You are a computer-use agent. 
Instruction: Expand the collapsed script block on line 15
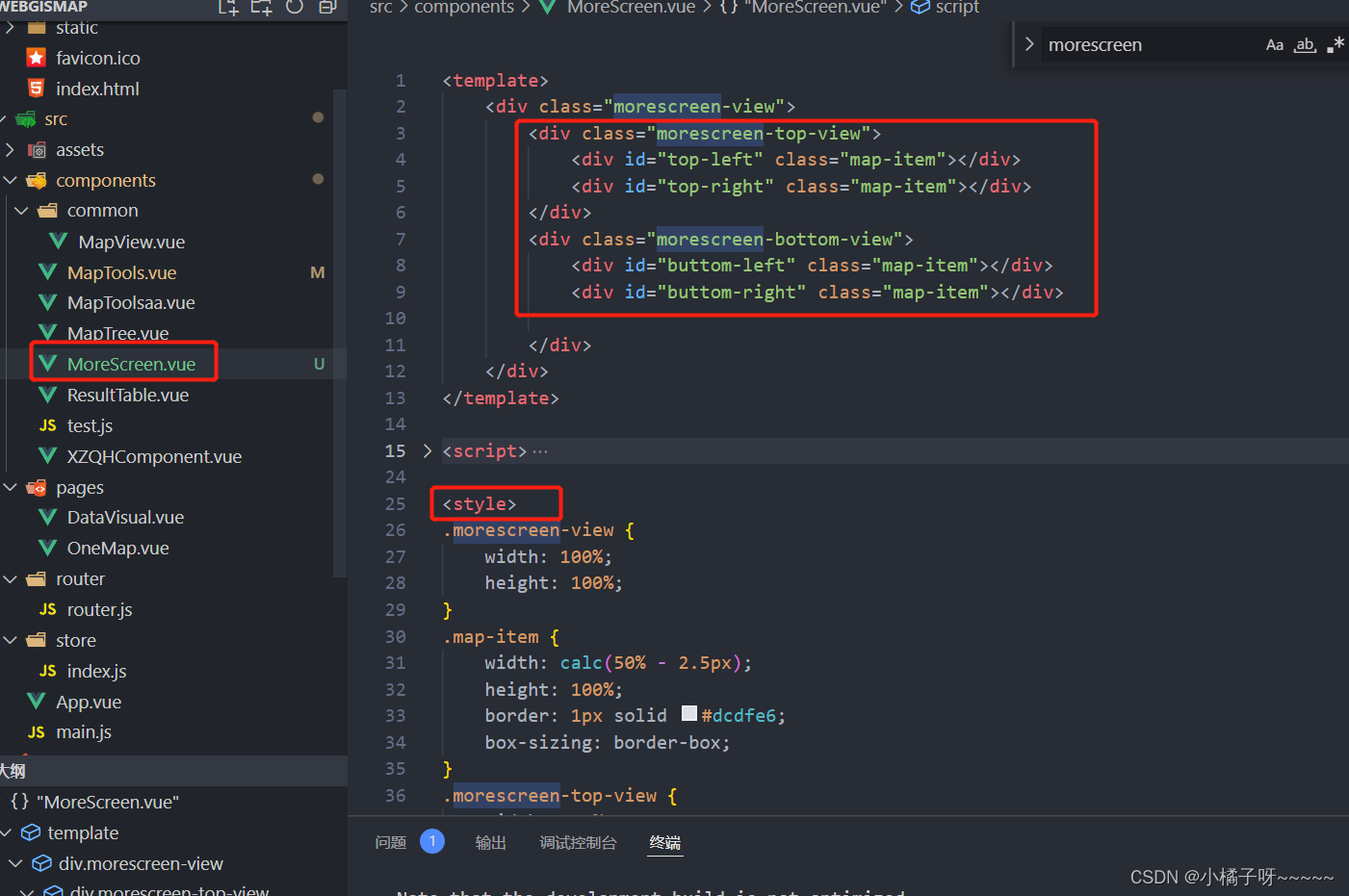click(428, 449)
